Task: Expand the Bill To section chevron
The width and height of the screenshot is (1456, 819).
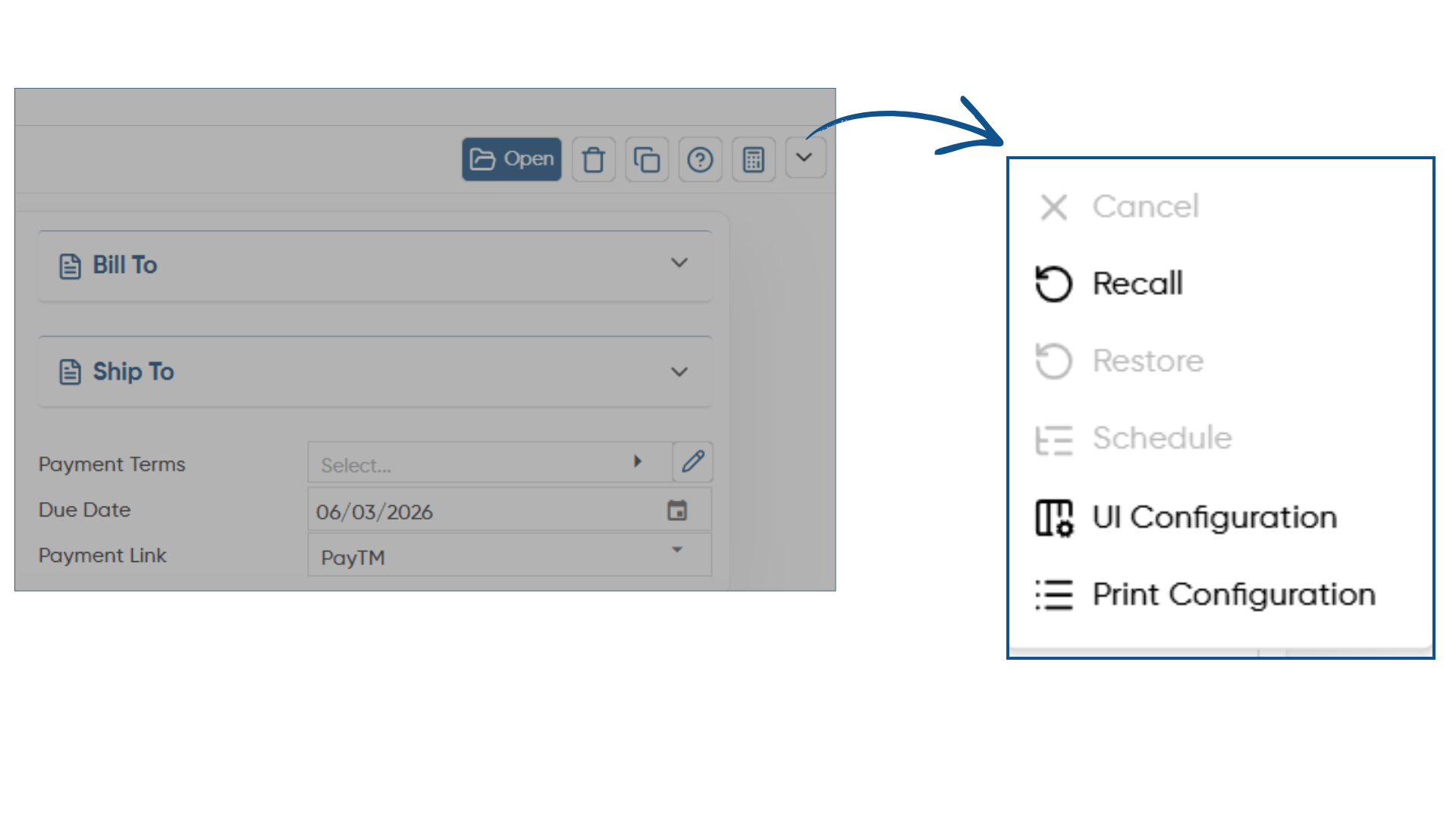Action: (679, 263)
